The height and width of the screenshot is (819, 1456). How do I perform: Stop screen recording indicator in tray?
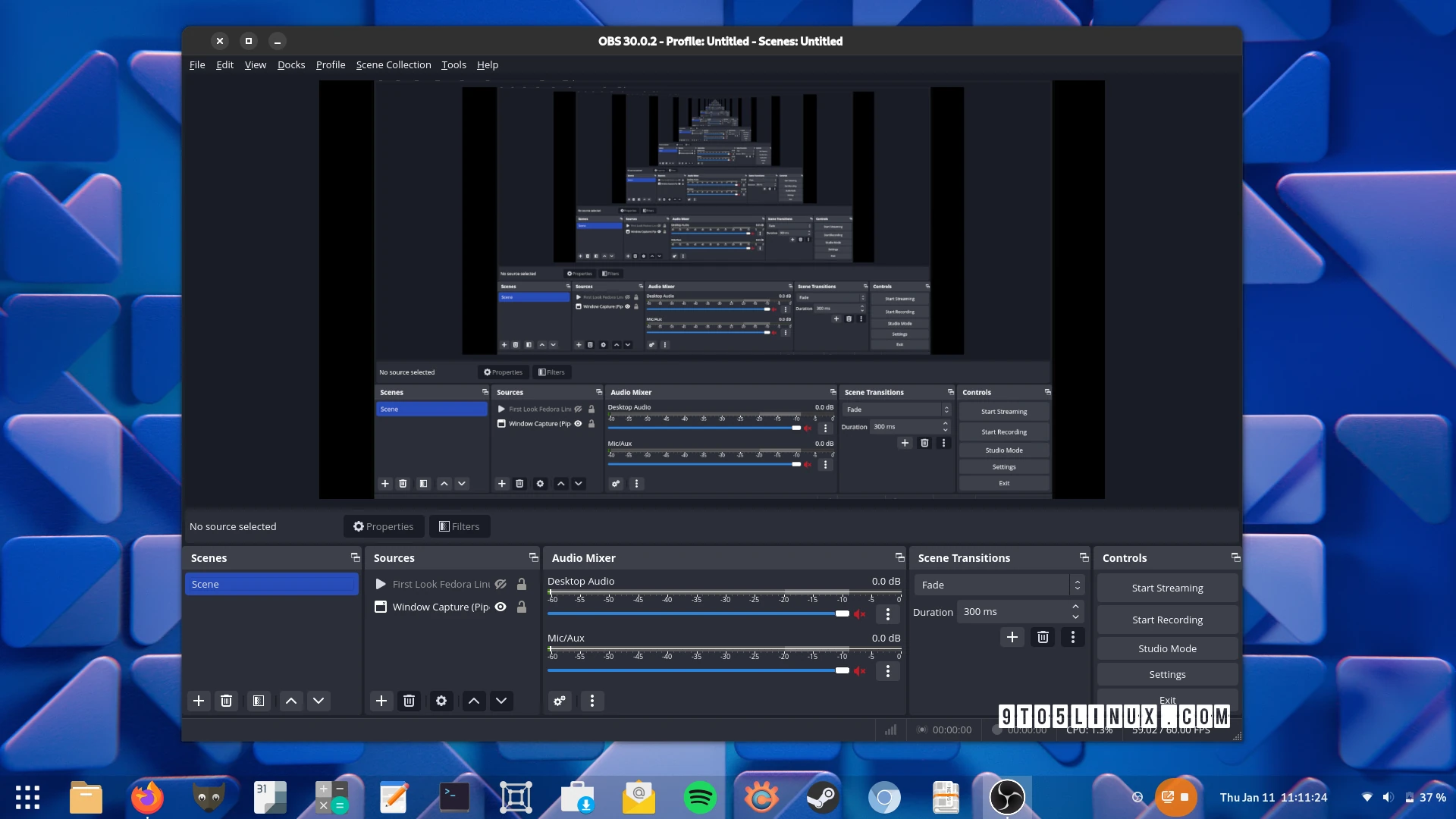pos(1176,797)
